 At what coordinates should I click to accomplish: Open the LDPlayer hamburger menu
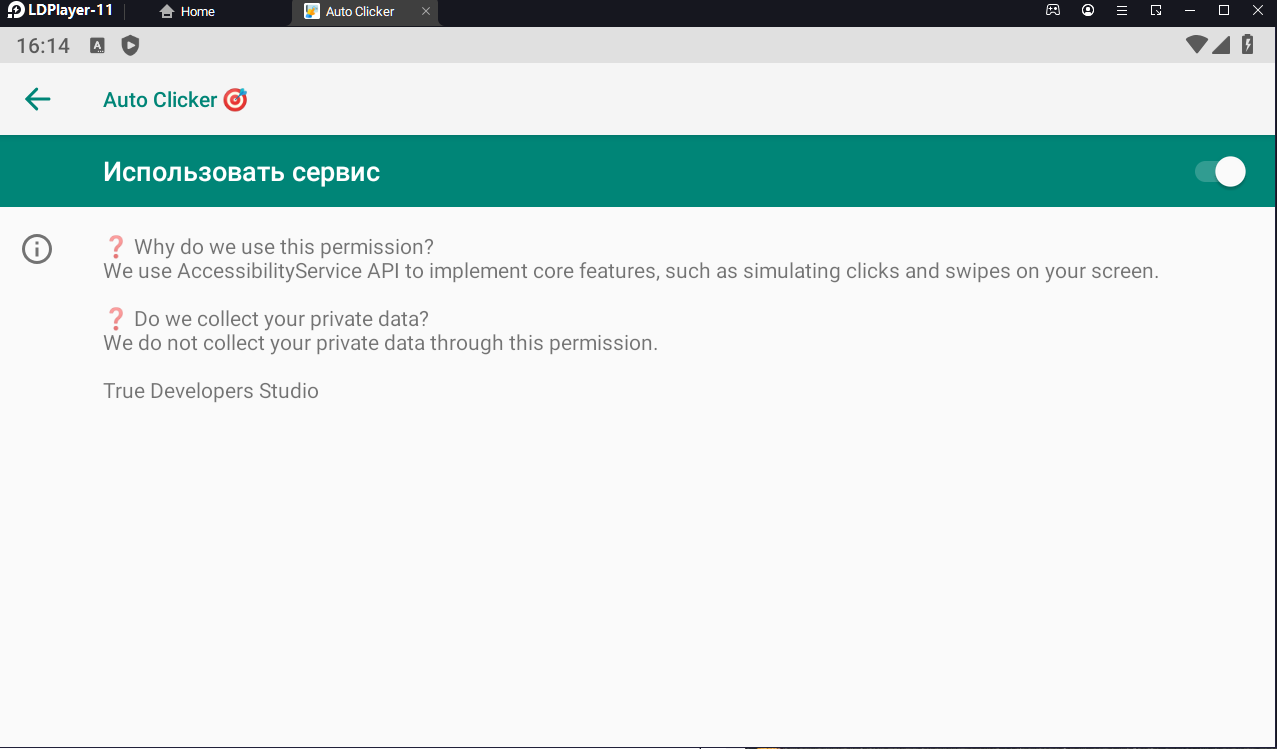(1122, 11)
